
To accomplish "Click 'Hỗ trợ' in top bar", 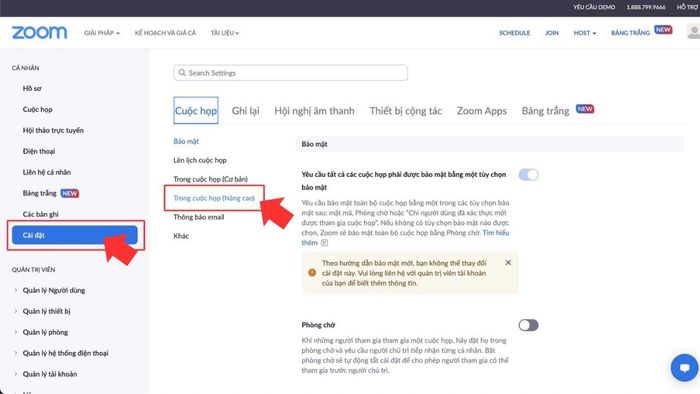I will (687, 7).
